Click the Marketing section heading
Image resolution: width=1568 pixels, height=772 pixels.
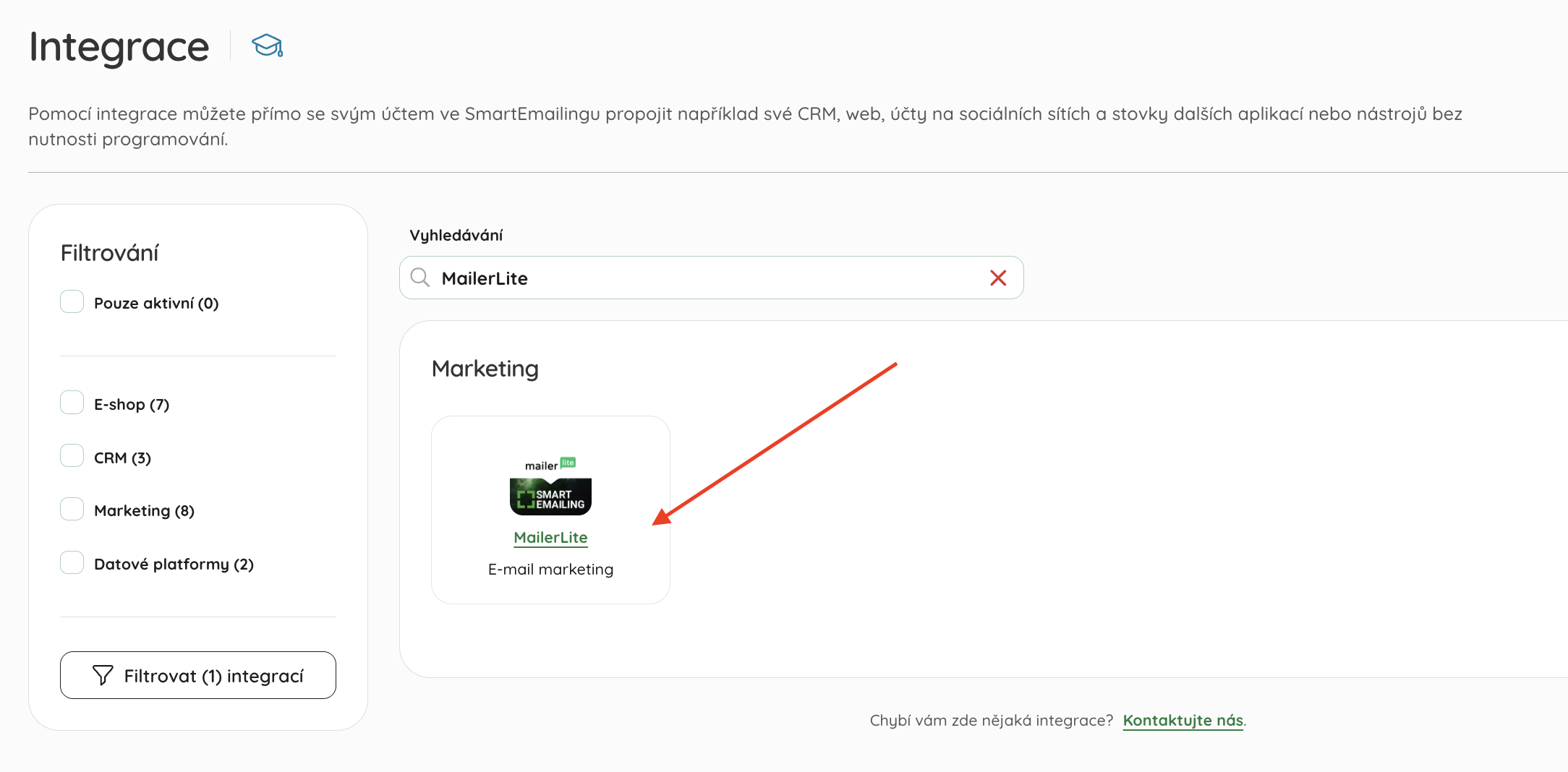tap(485, 369)
